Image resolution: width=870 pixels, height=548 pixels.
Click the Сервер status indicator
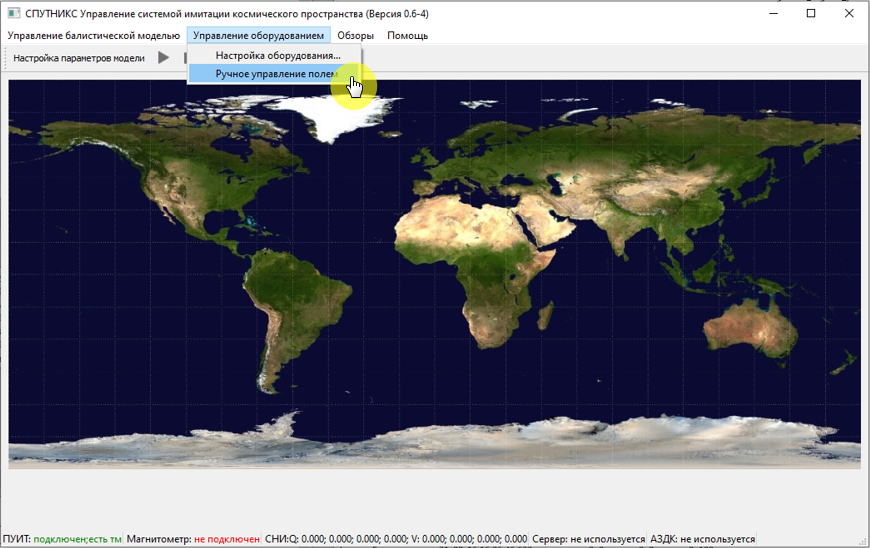pyautogui.click(x=588, y=539)
